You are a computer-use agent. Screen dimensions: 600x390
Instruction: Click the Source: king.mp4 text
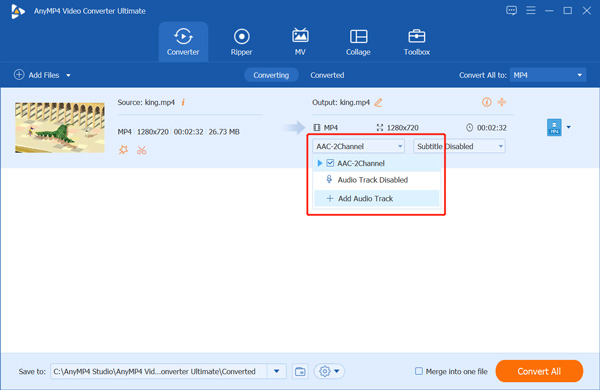146,102
